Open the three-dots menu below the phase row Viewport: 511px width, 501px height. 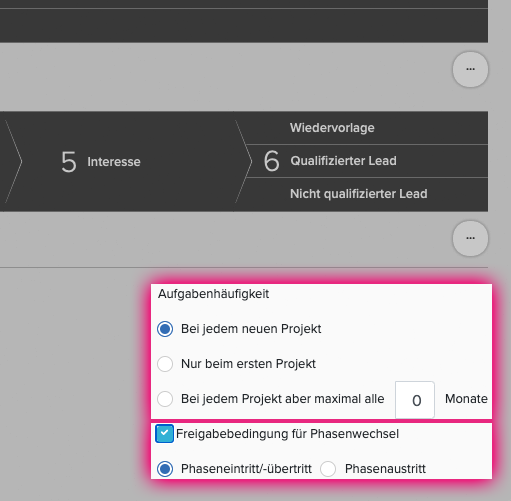(x=470, y=238)
